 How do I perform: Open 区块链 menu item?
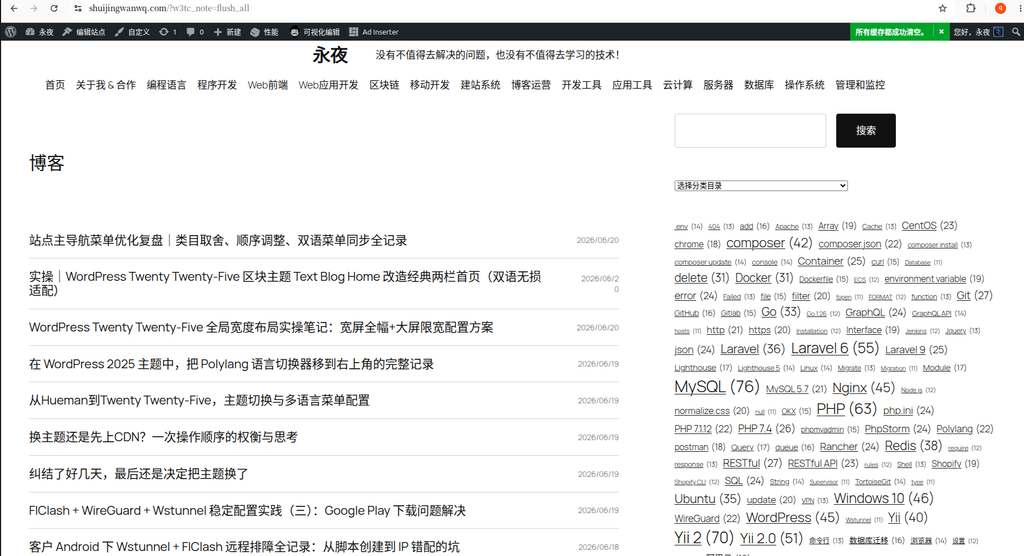pyautogui.click(x=384, y=85)
